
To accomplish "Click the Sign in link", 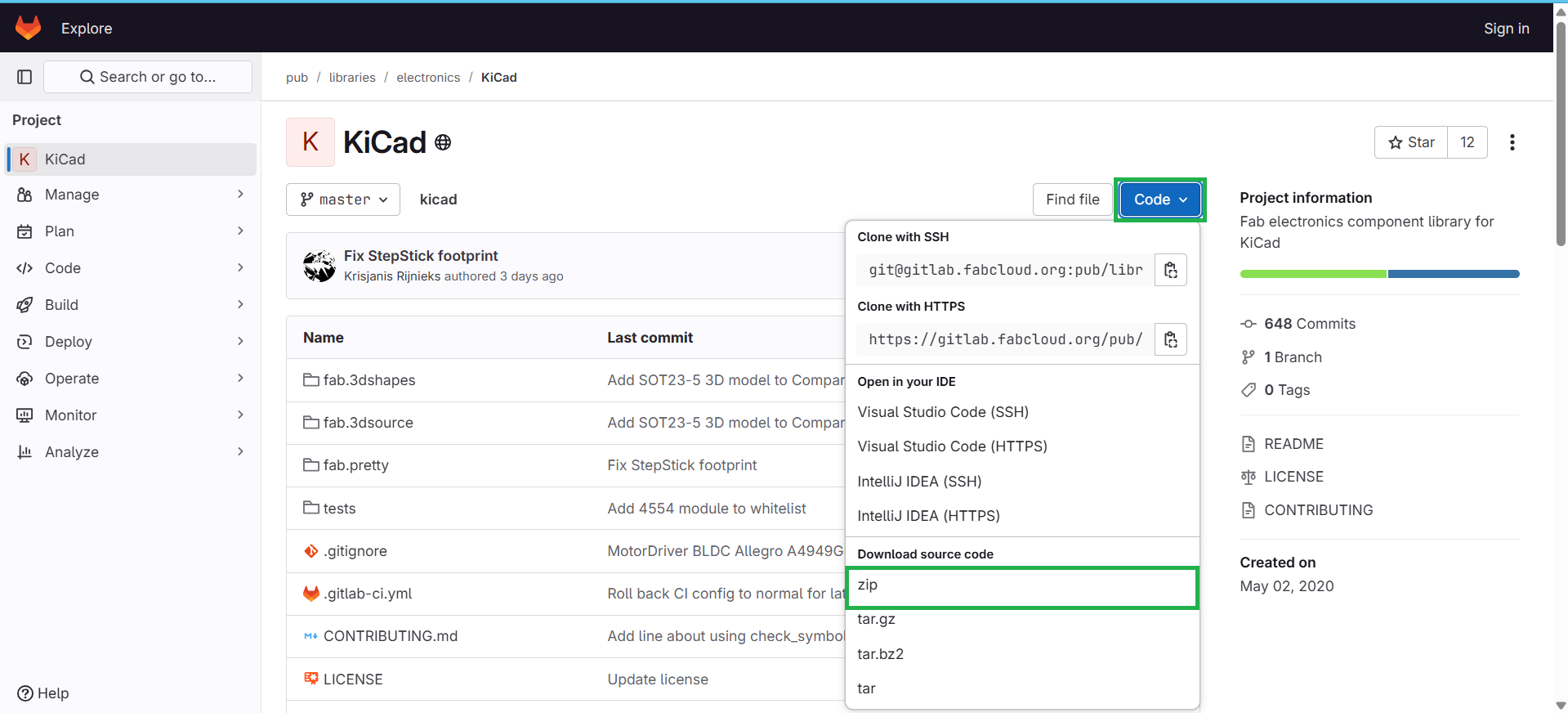I will [x=1506, y=28].
